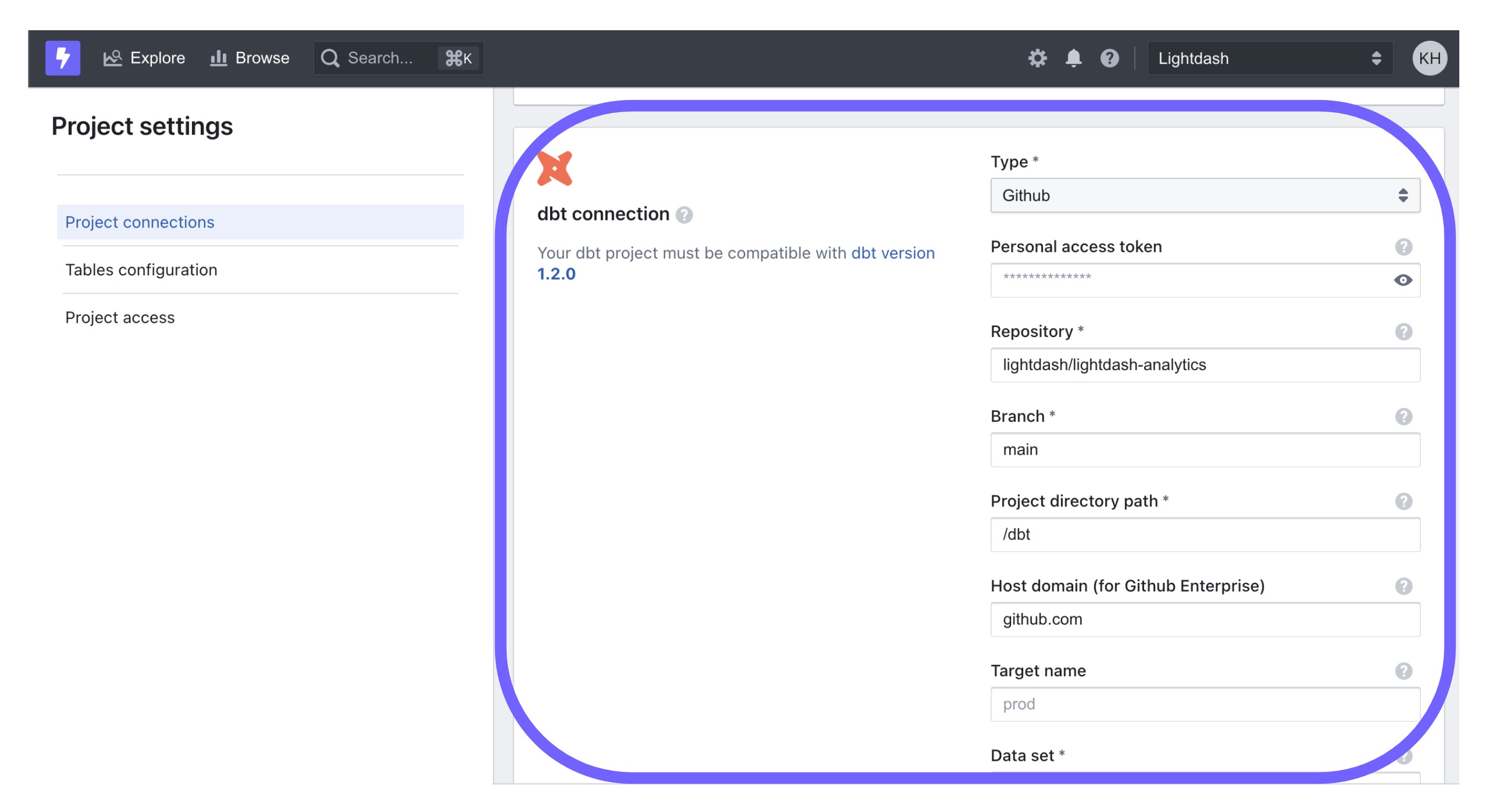1489x812 pixels.
Task: Select Project connections in sidebar
Action: coord(260,222)
